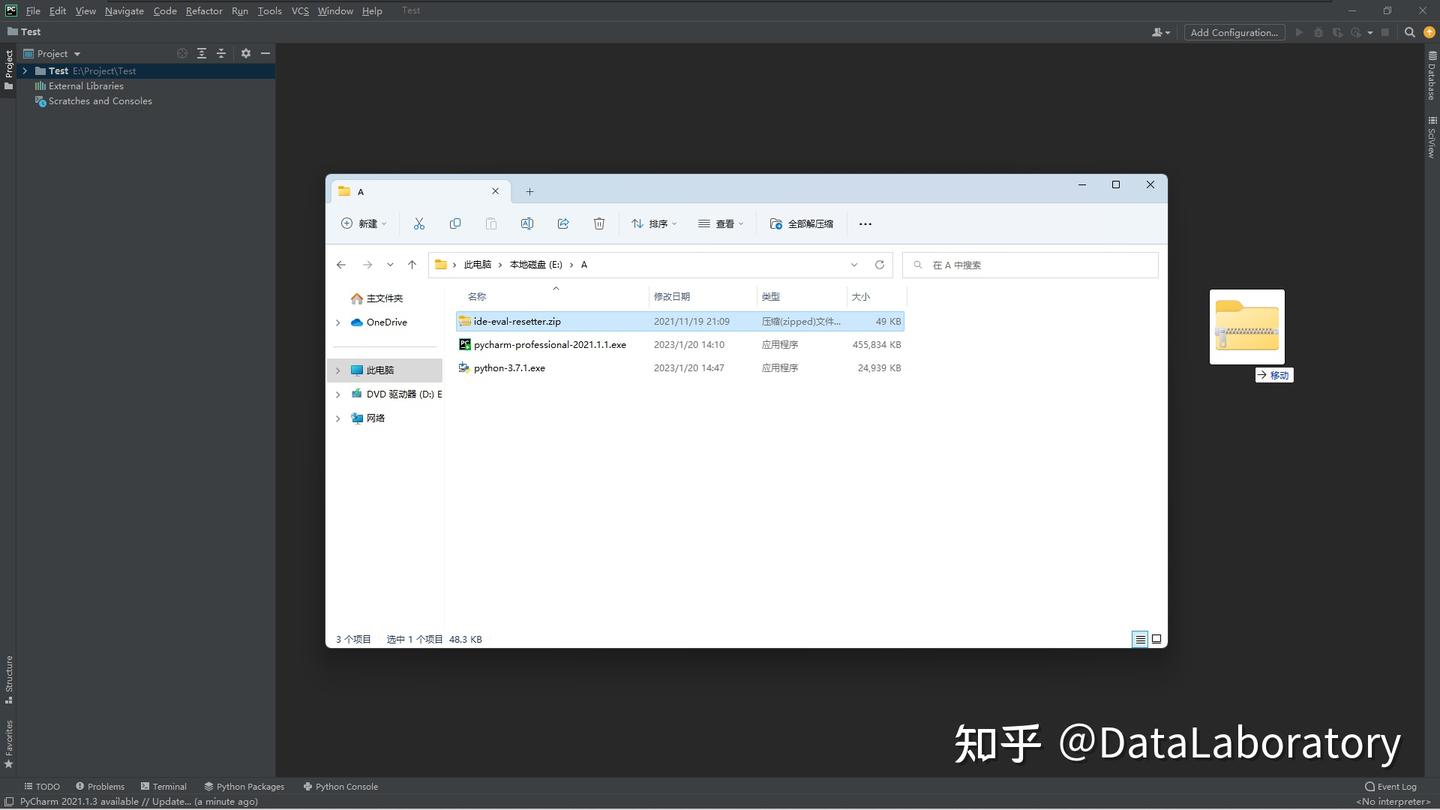Open the 排序 sort dropdown
The width and height of the screenshot is (1440, 810).
pyautogui.click(x=655, y=223)
